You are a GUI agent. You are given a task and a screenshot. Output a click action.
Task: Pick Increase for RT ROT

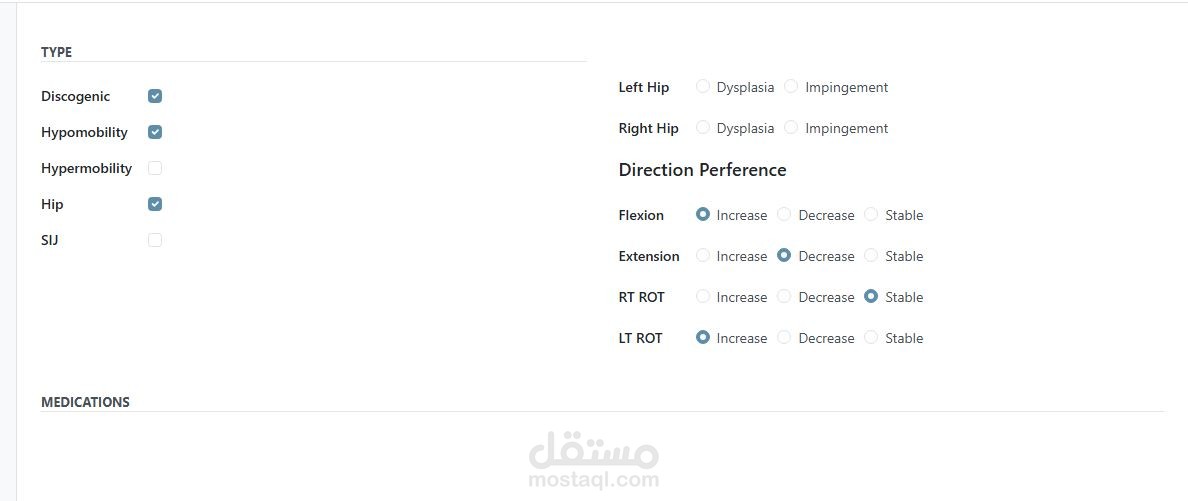[x=703, y=296]
